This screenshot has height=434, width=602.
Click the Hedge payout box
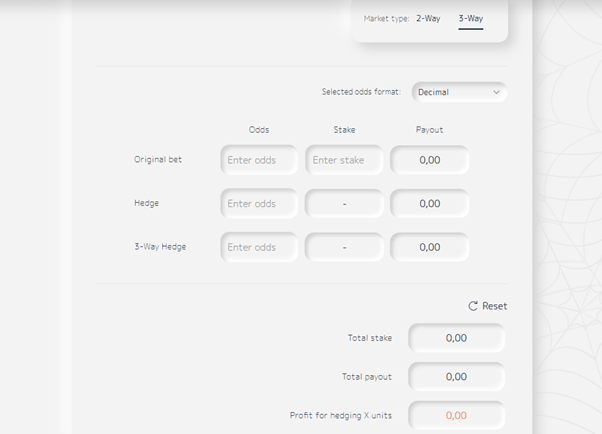(430, 204)
